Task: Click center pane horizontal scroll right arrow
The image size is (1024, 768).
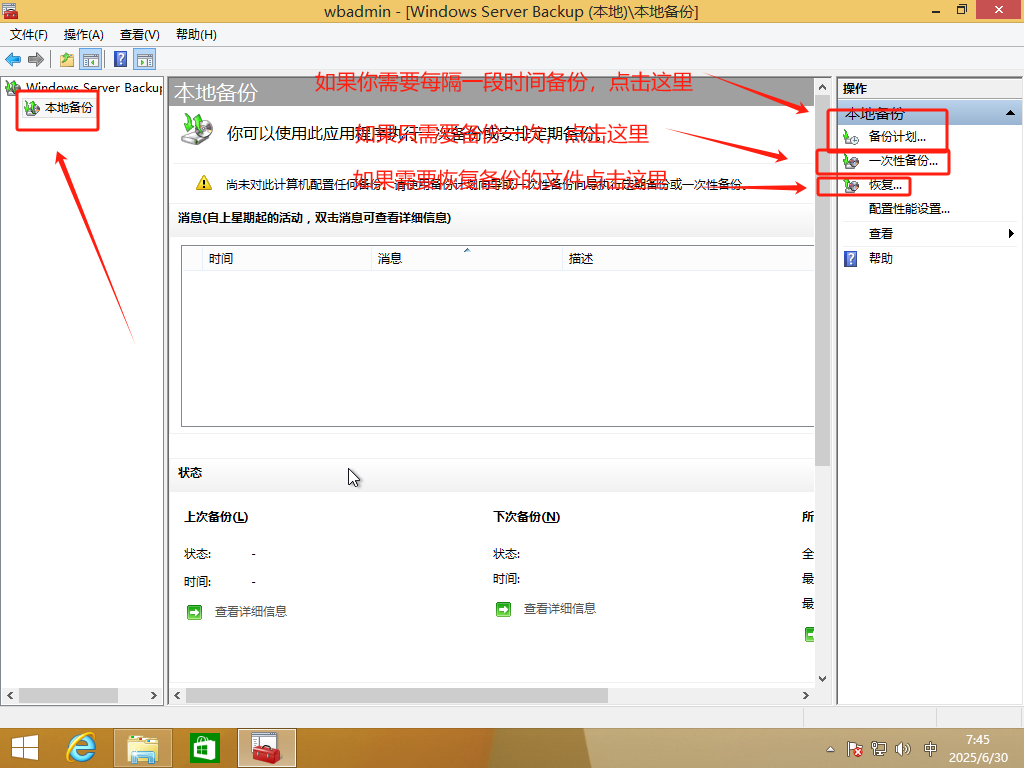Action: [806, 696]
